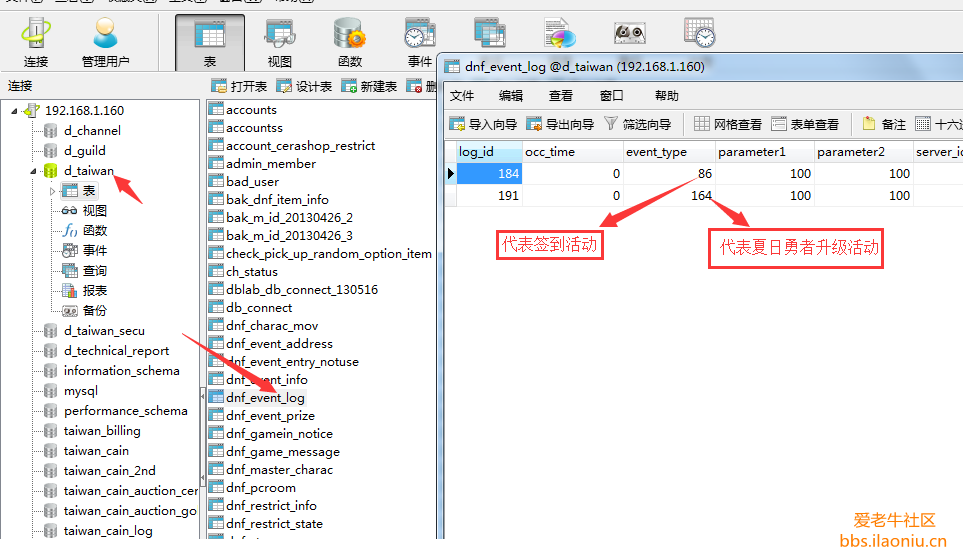Image resolution: width=963 pixels, height=553 pixels.
Task: Switch to 网格查看 (Grid View)
Action: click(x=727, y=125)
